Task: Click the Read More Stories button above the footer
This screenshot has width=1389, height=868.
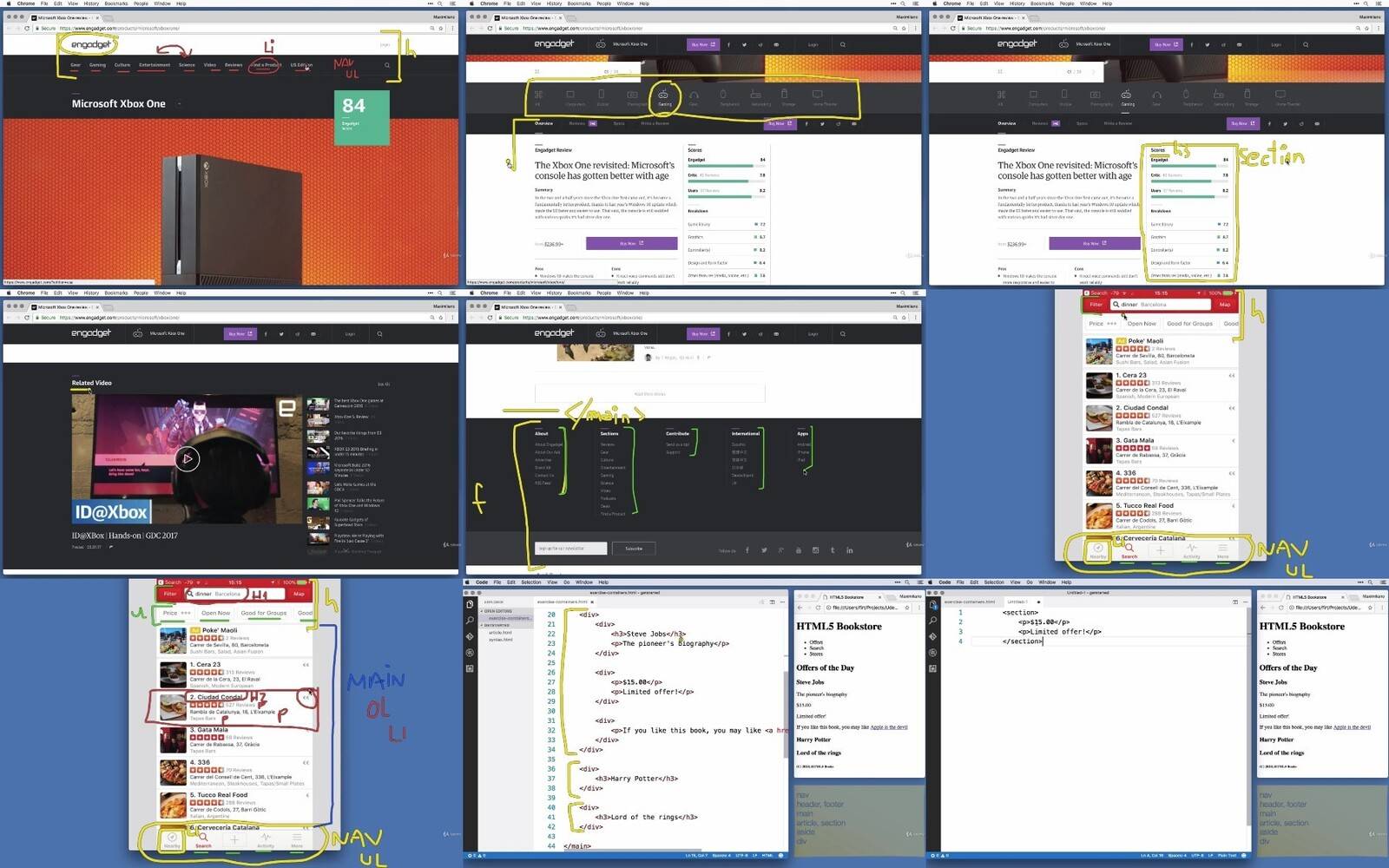Action: coord(649,394)
